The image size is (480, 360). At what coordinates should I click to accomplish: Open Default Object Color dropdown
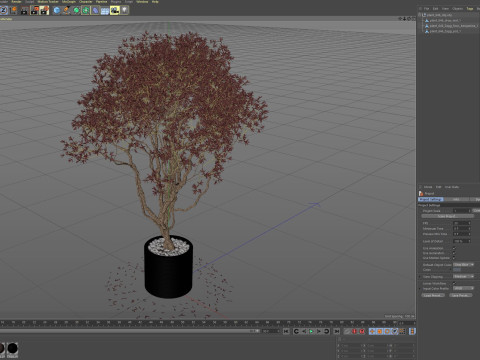tap(464, 265)
